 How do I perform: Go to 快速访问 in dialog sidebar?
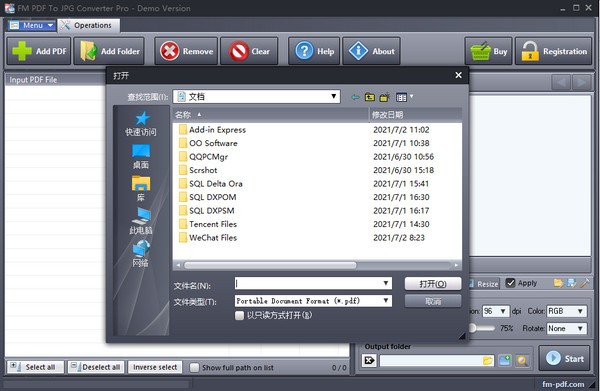(141, 124)
